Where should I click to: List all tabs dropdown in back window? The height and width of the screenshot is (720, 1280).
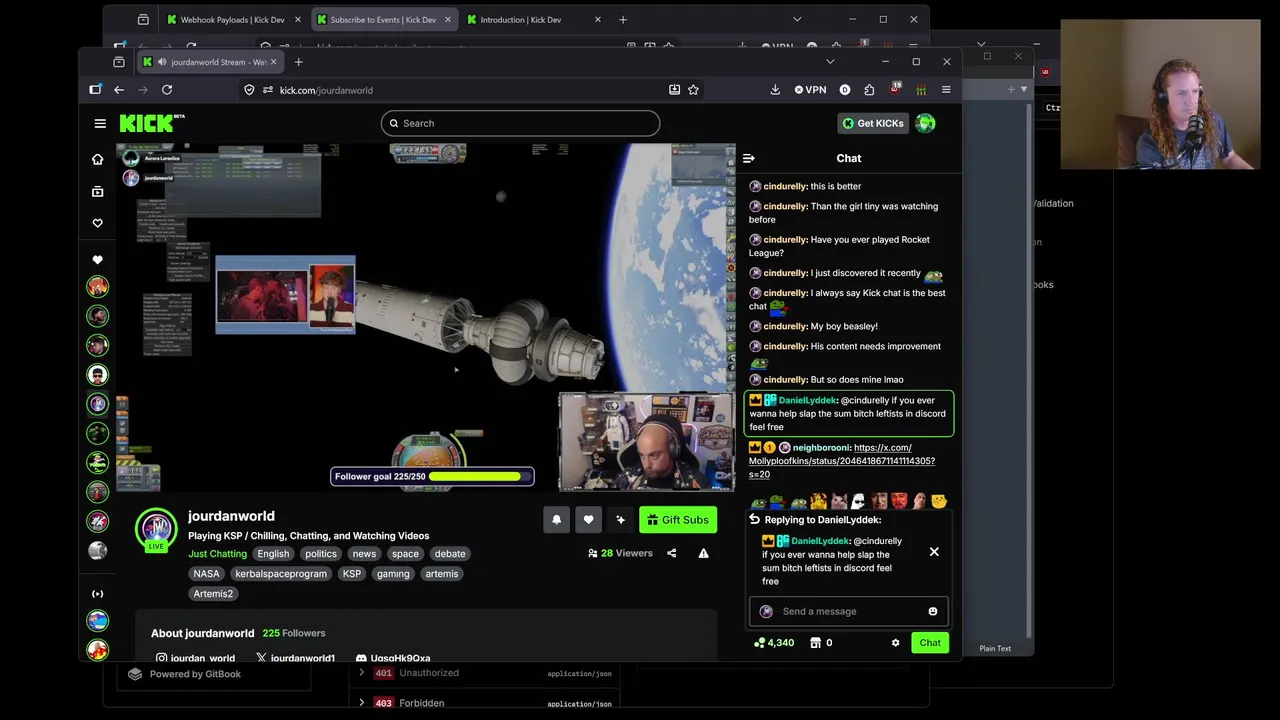(797, 19)
